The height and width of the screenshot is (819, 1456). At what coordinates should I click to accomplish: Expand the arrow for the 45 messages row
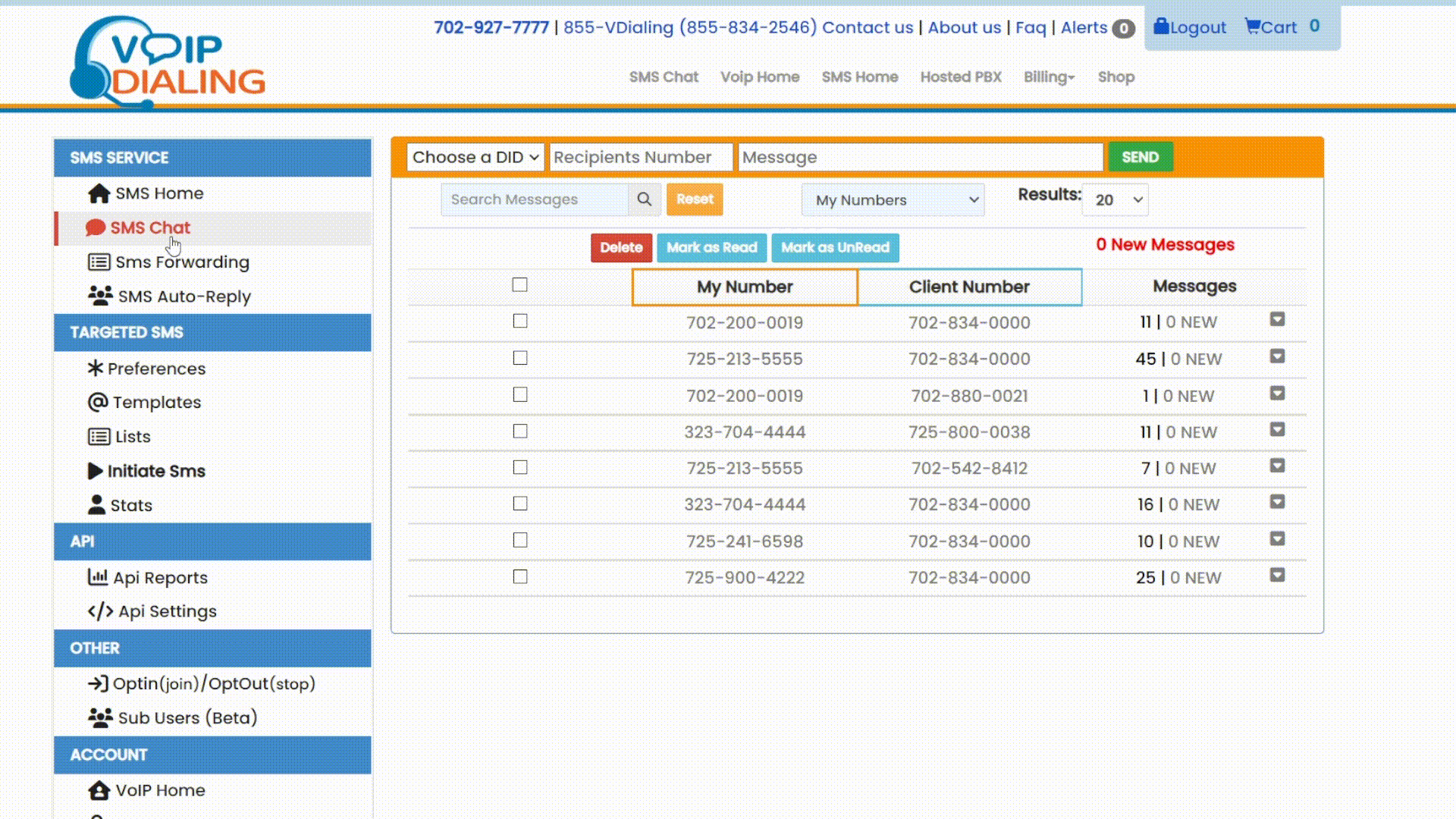tap(1277, 356)
